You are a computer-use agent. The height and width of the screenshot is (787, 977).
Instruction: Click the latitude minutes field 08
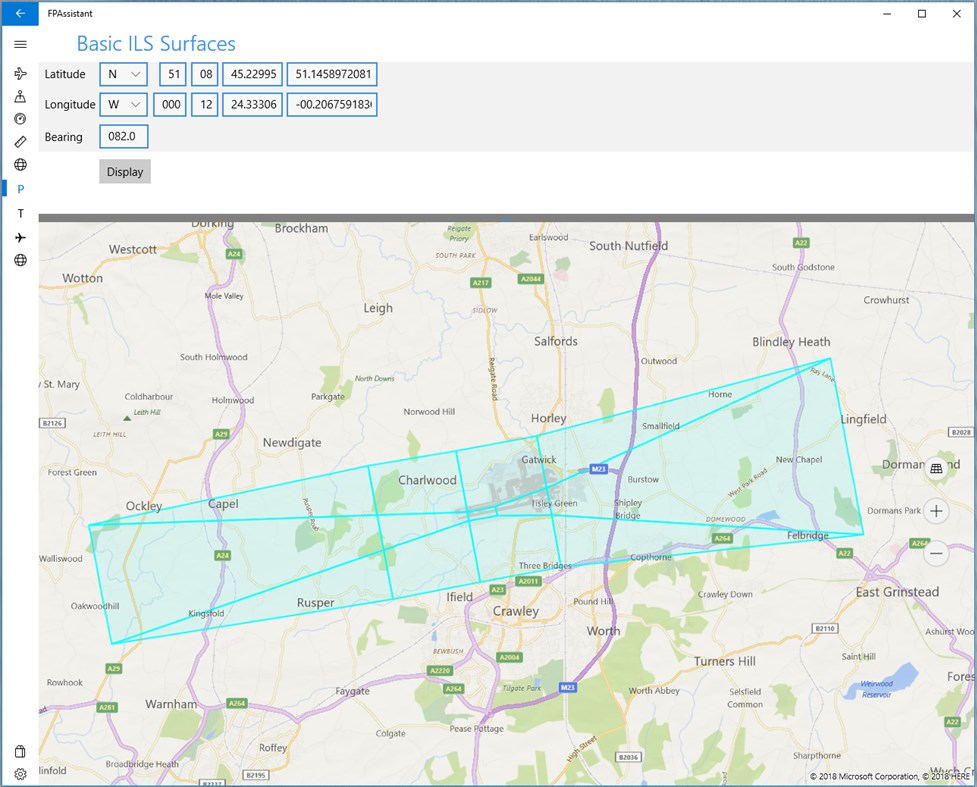[206, 74]
